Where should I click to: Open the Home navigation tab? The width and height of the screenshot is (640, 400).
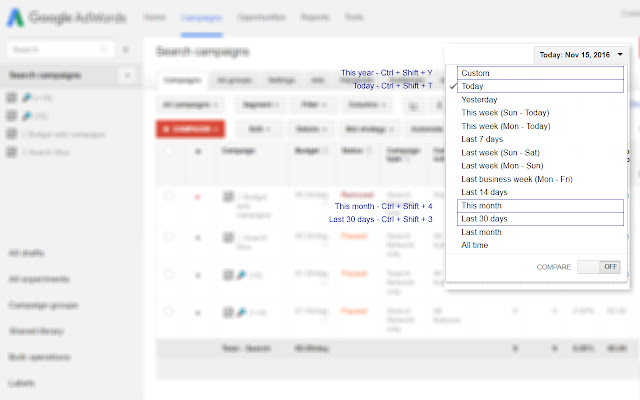pyautogui.click(x=154, y=17)
